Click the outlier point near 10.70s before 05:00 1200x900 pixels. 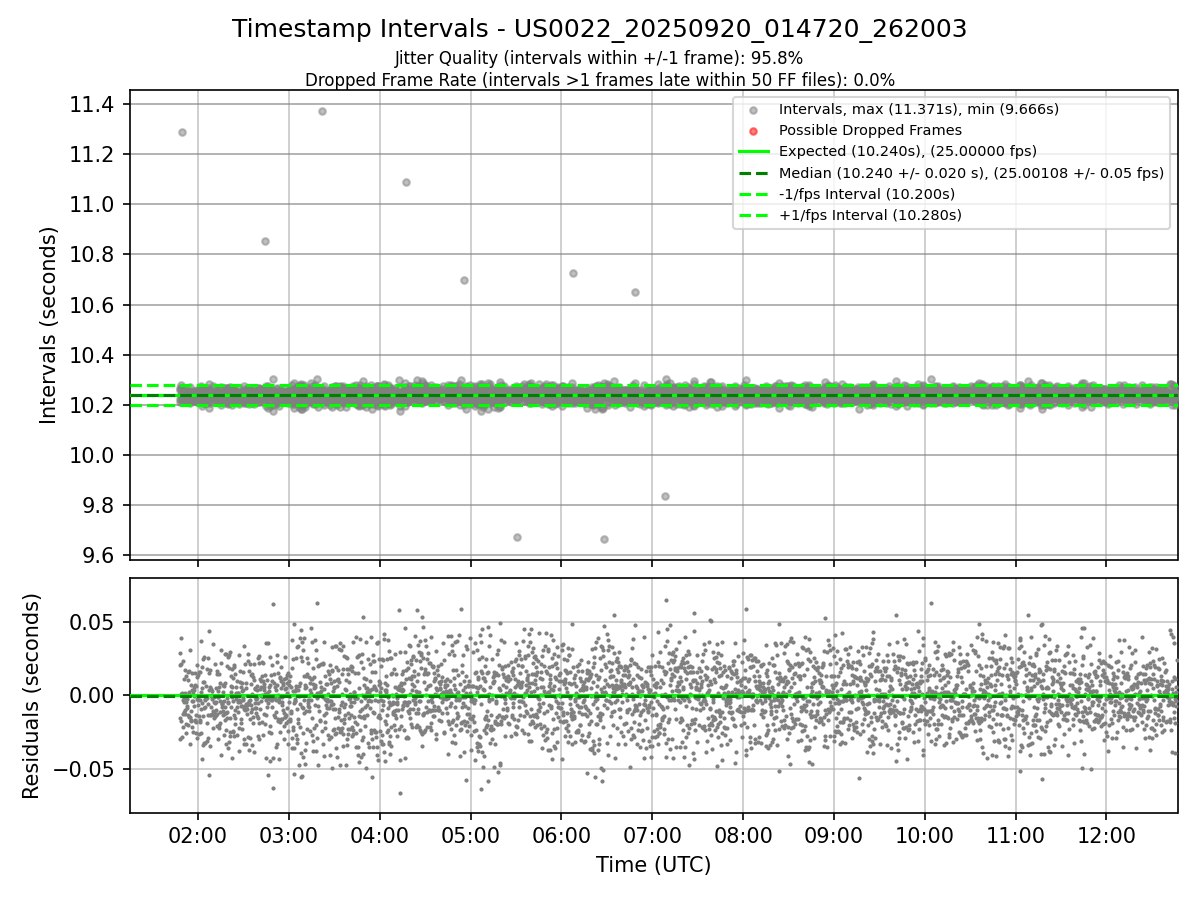tap(464, 280)
